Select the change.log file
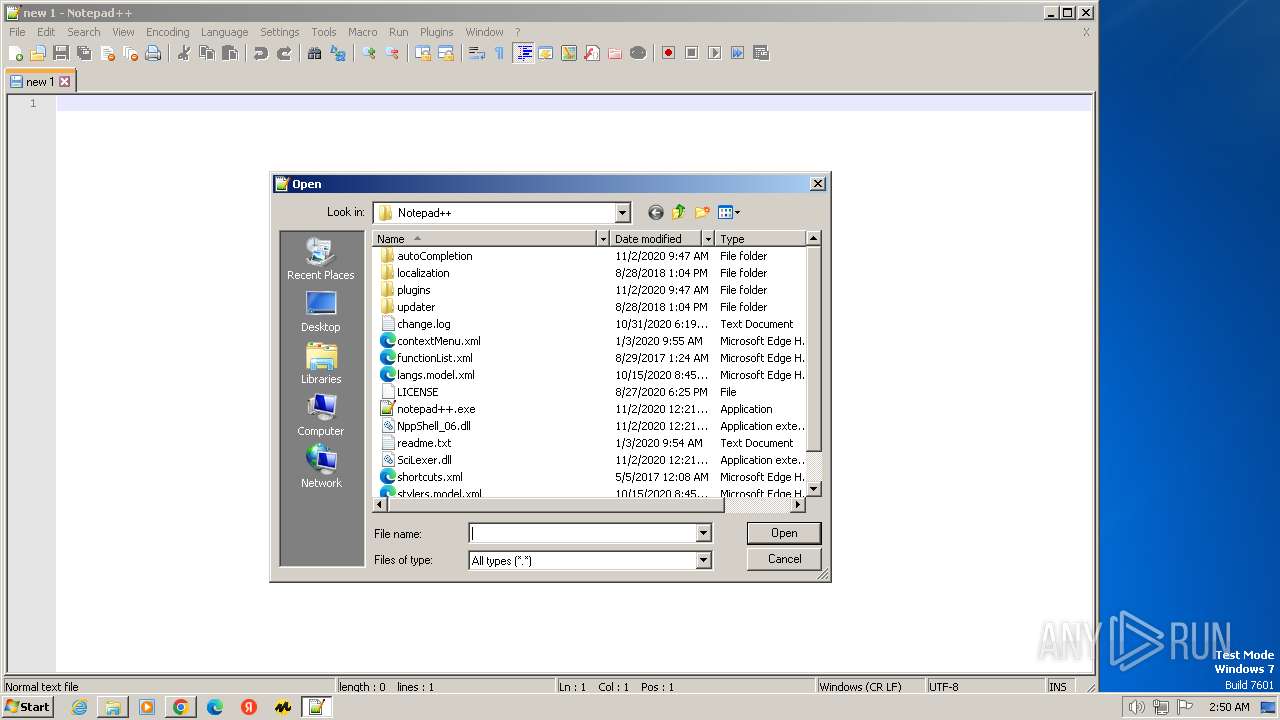The width and height of the screenshot is (1280, 720). click(423, 324)
